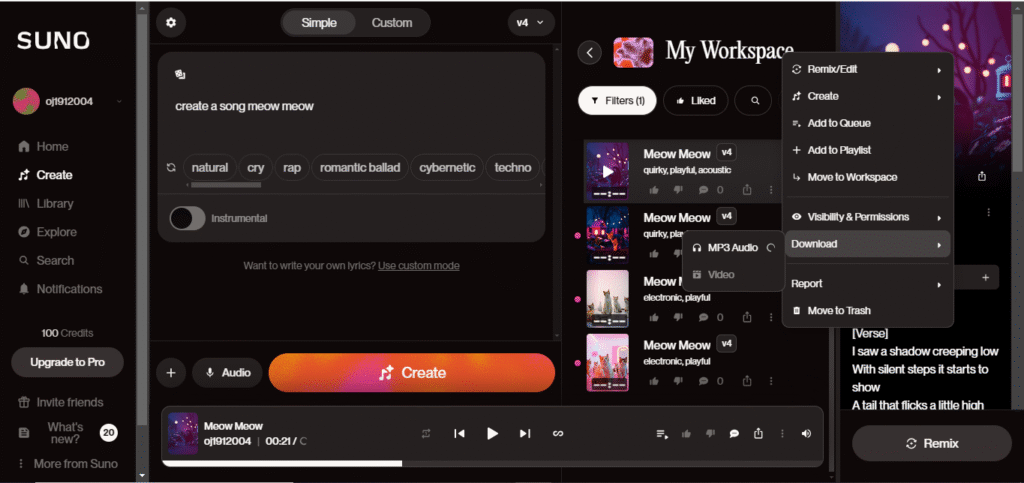Open comments from the player bar
This screenshot has height=483, width=1024.
[x=734, y=433]
